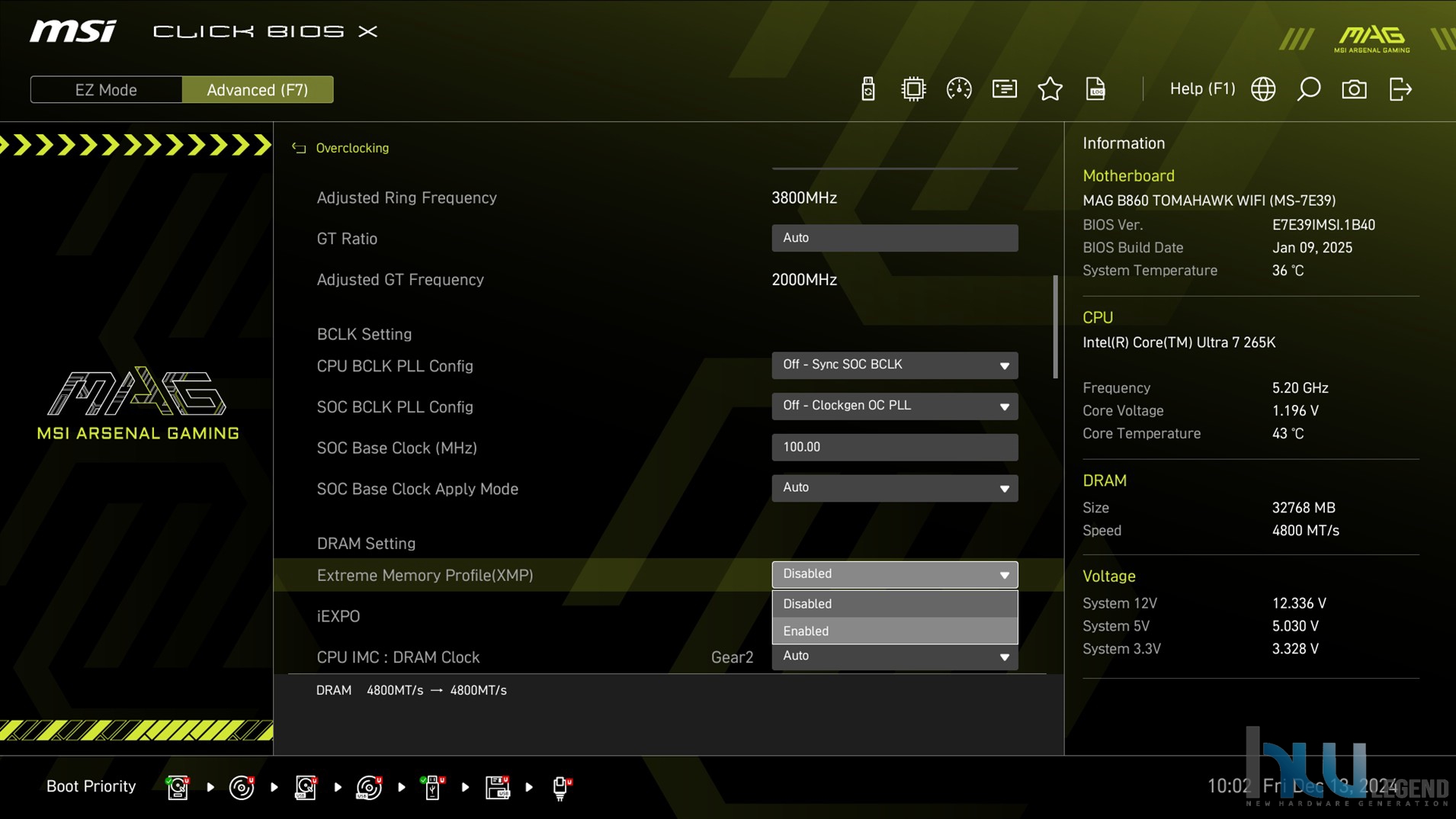Go back via Overclocking breadcrumb
This screenshot has width=1456, height=819.
coord(352,148)
